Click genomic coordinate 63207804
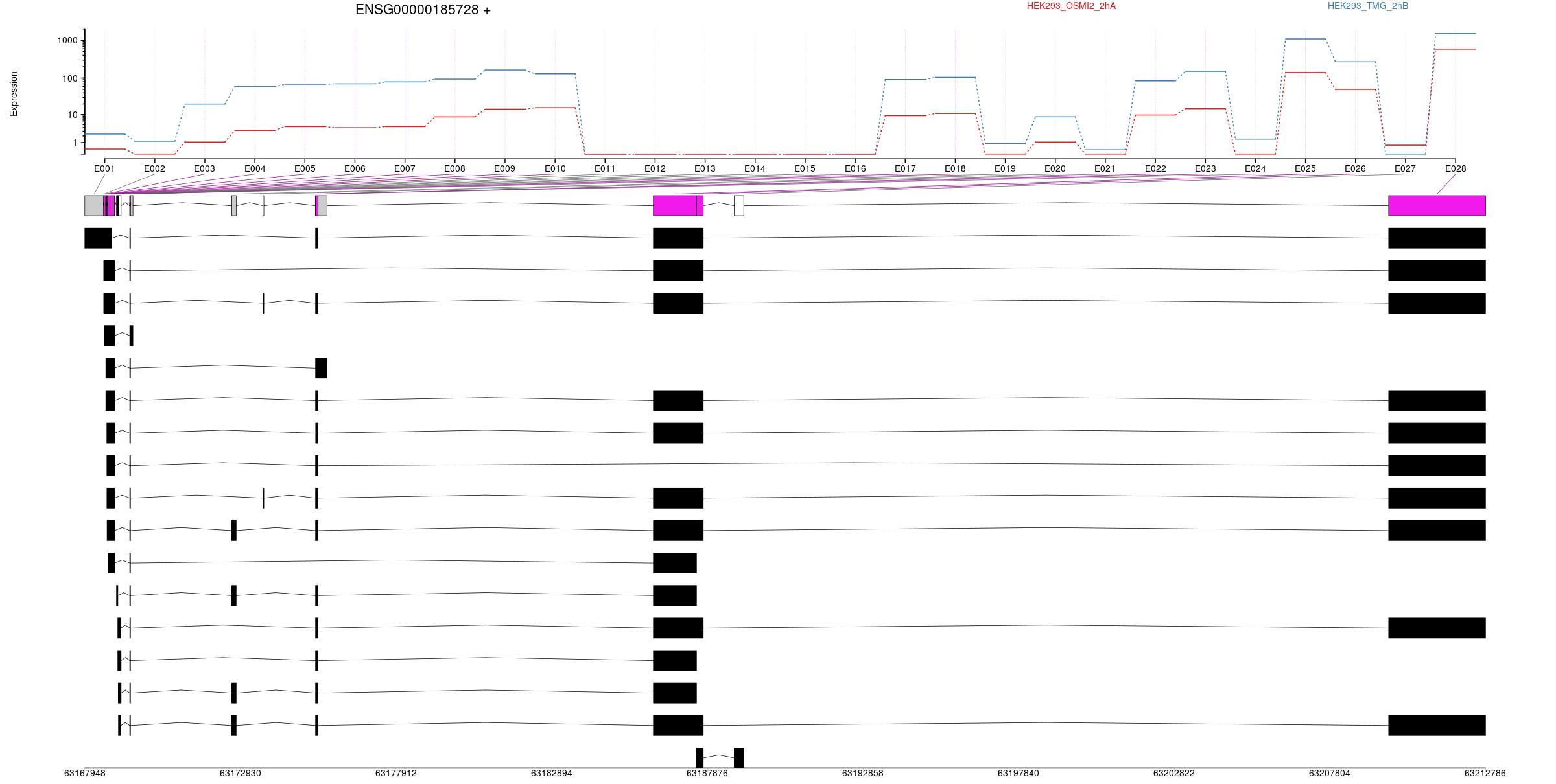This screenshot has height=784, width=1556. [x=1330, y=773]
